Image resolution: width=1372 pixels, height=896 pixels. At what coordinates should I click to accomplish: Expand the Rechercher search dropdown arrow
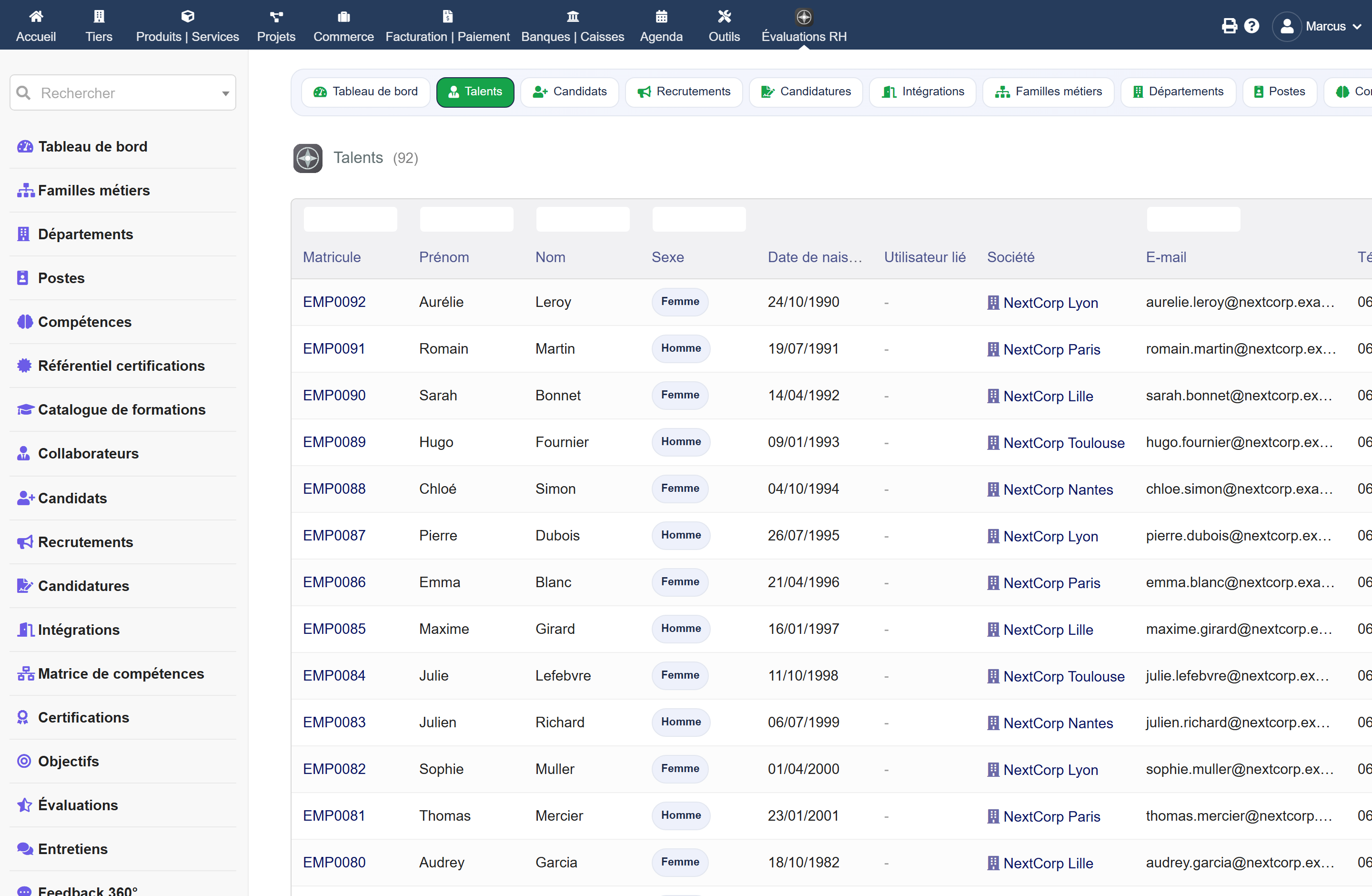(x=225, y=93)
